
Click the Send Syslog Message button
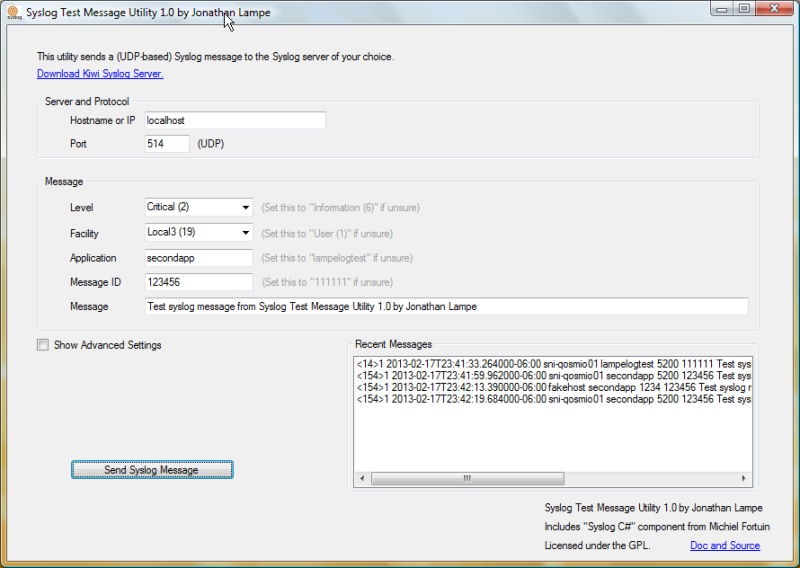(x=152, y=470)
